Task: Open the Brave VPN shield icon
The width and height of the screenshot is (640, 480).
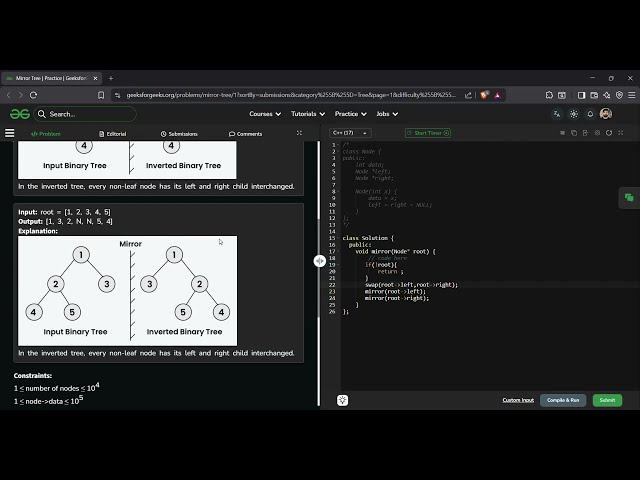Action: point(619,95)
